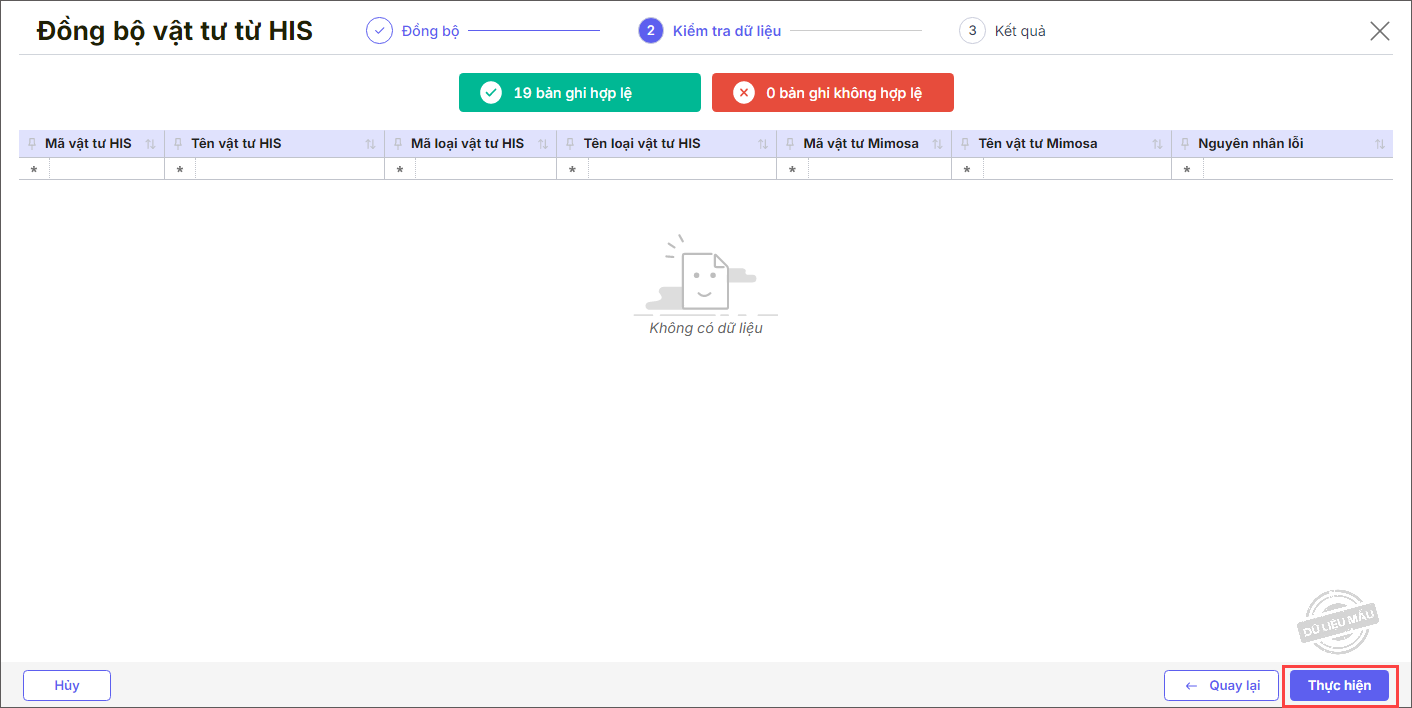Click the Nguyên nhân lỗi filter box
1412x708 pixels.
coord(1298,170)
